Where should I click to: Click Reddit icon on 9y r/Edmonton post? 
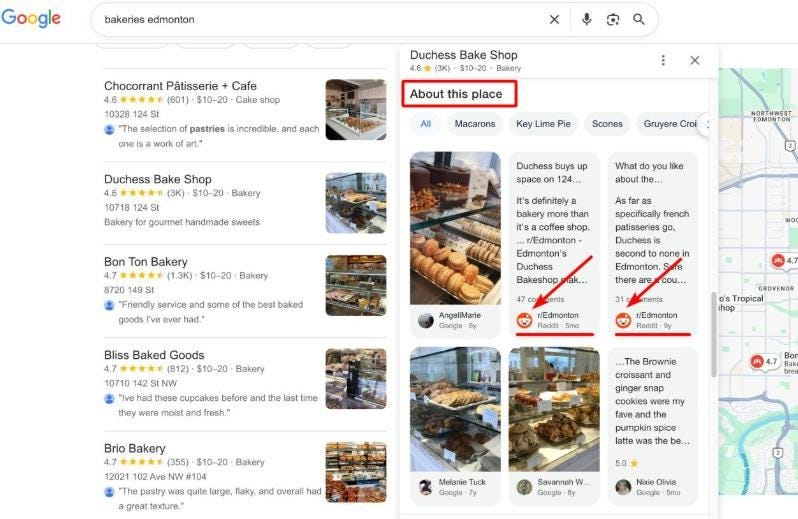click(x=623, y=320)
